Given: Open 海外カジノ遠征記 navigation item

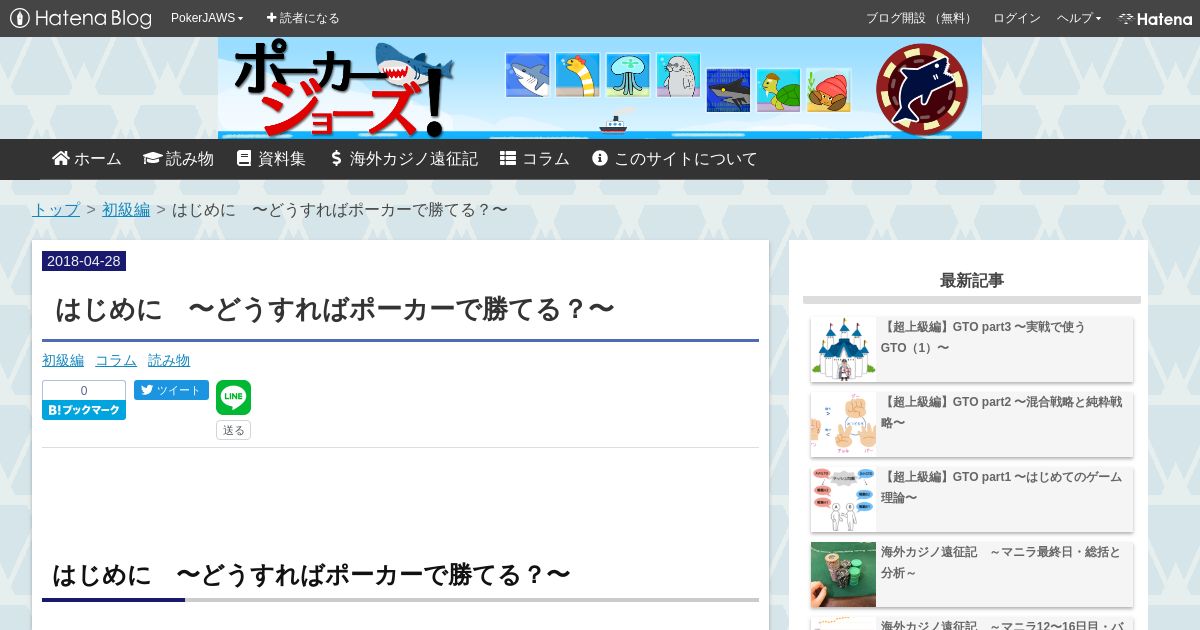Looking at the screenshot, I should pyautogui.click(x=403, y=158).
